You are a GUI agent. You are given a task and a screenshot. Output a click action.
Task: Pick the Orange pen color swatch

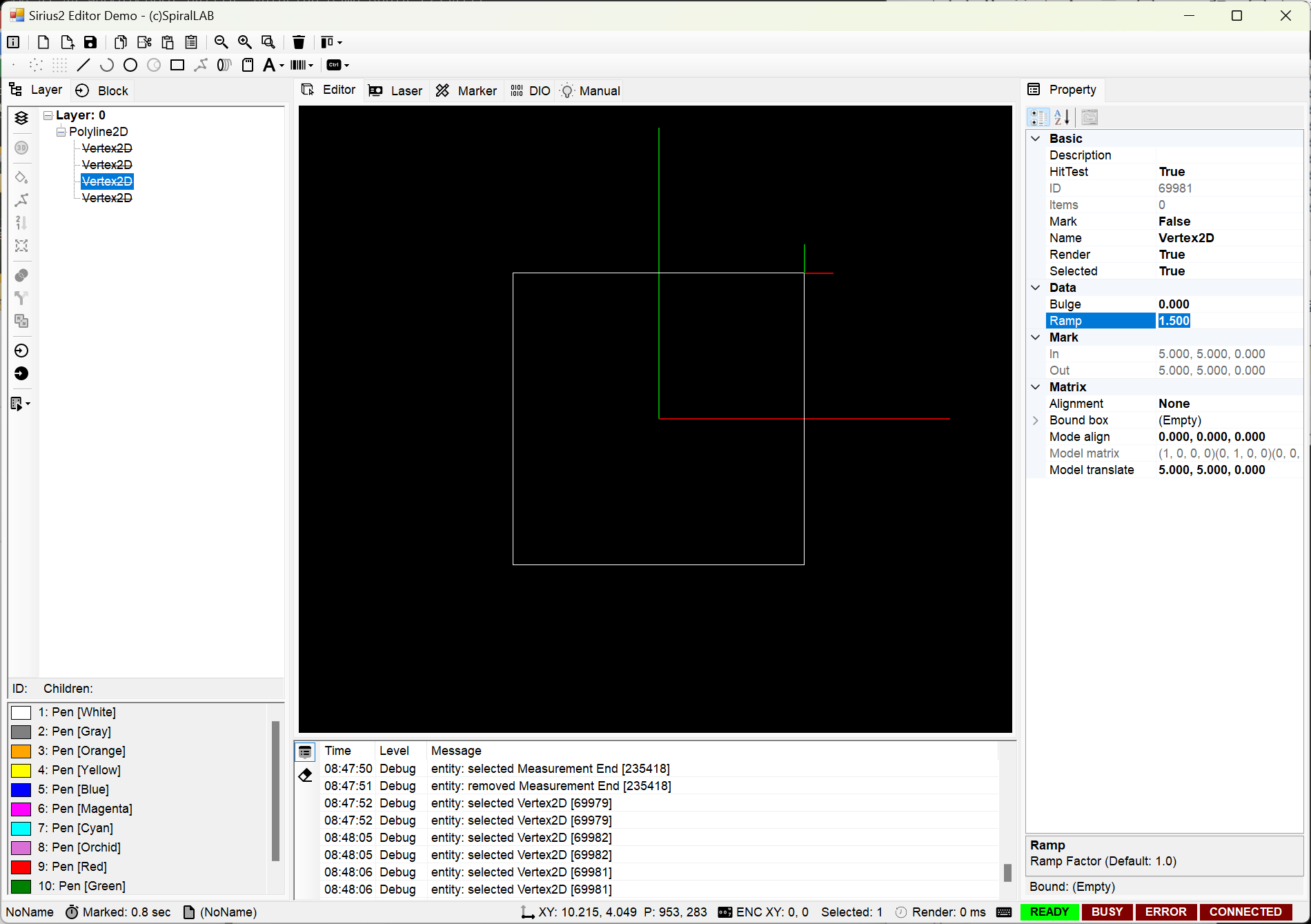tap(21, 751)
